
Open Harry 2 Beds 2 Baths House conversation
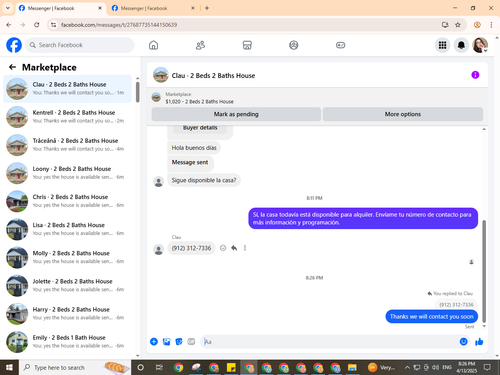pos(67,314)
